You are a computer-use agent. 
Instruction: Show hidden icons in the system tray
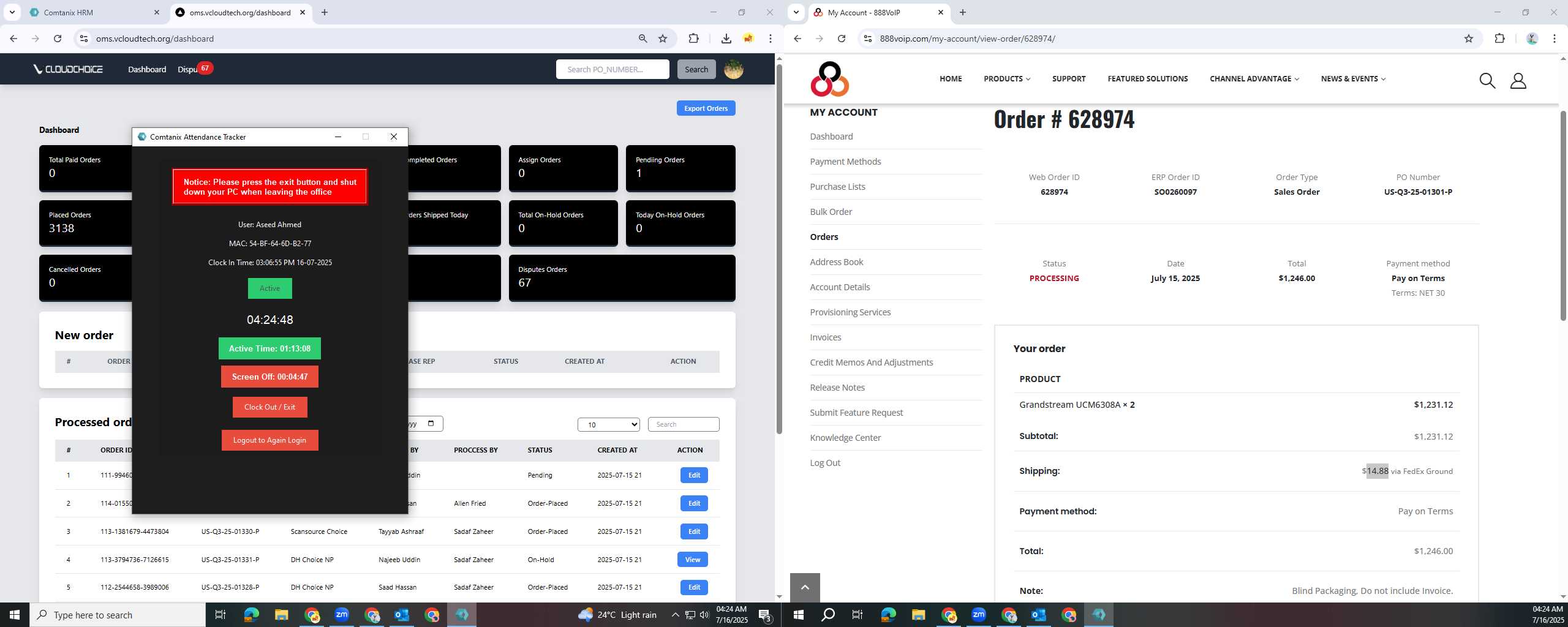pos(675,615)
